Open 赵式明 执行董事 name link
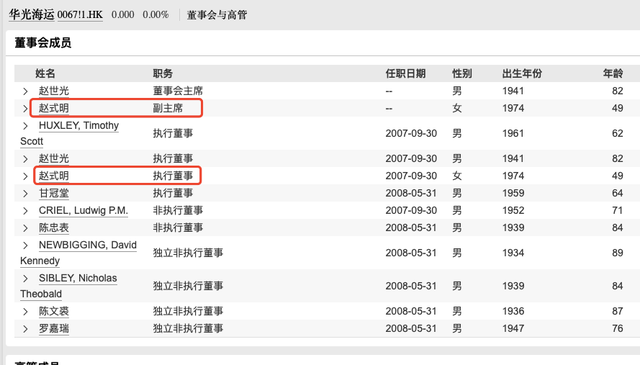The image size is (640, 365). (54, 176)
